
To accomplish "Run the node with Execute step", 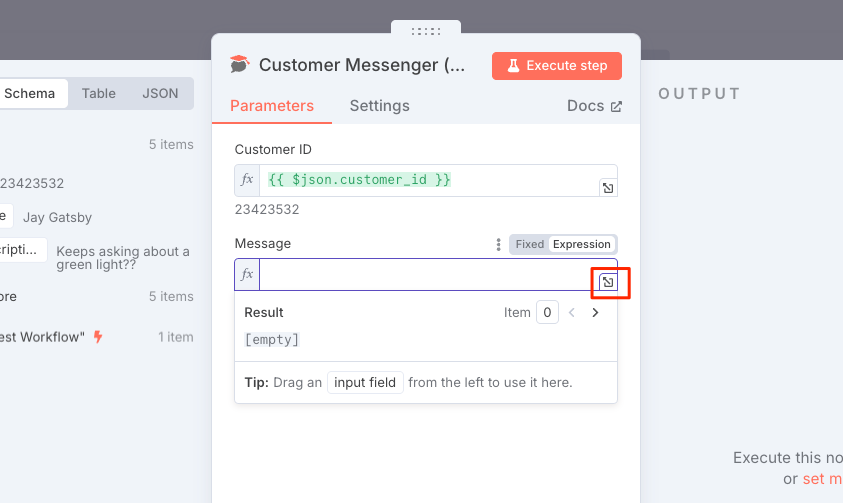I will click(556, 66).
